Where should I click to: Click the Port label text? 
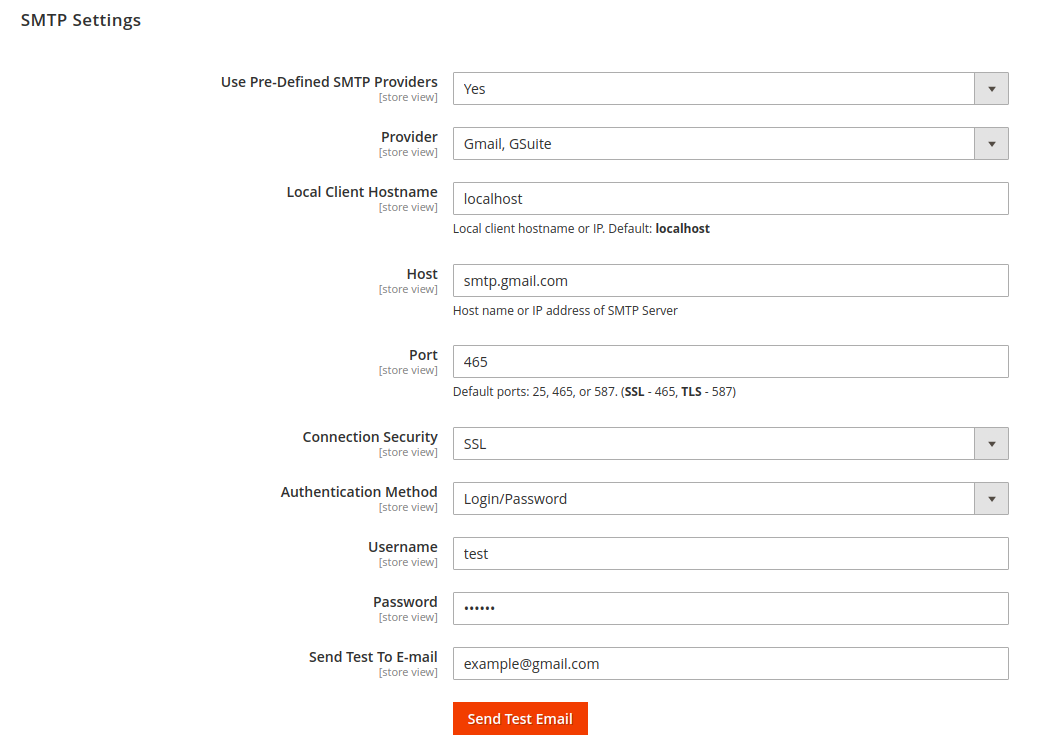coord(423,355)
